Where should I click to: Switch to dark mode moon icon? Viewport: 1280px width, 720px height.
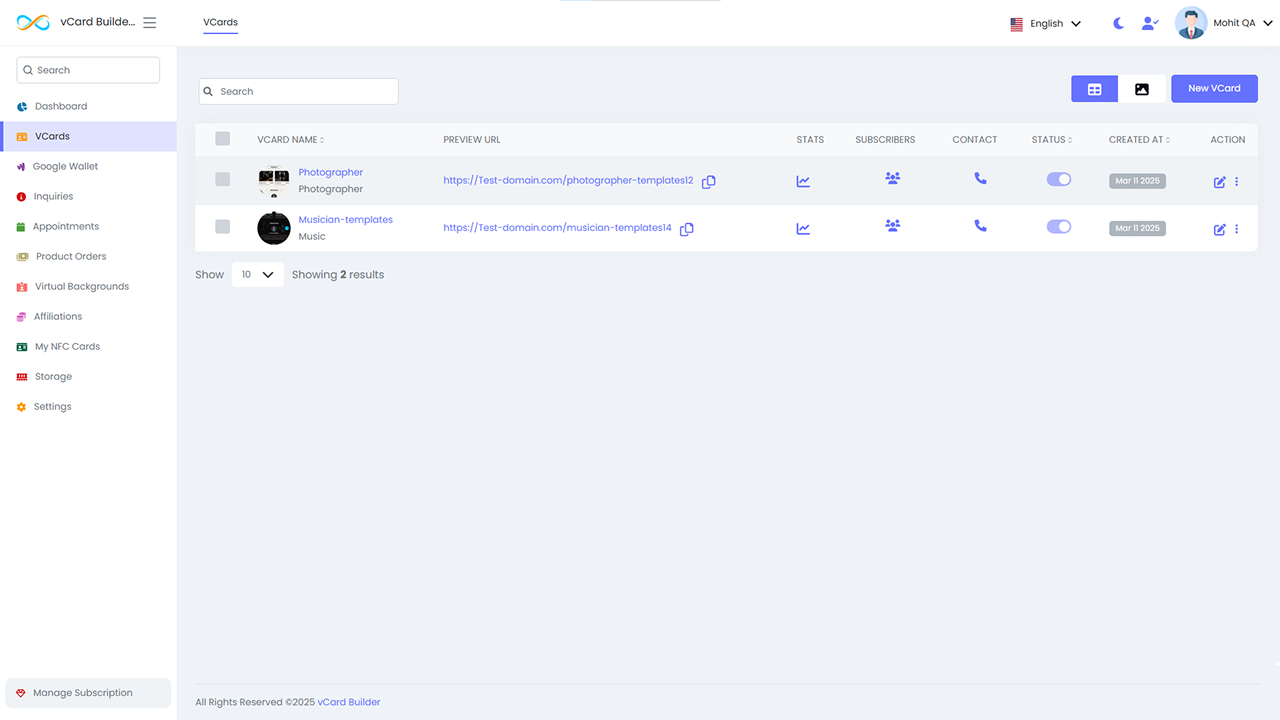[x=1118, y=23]
